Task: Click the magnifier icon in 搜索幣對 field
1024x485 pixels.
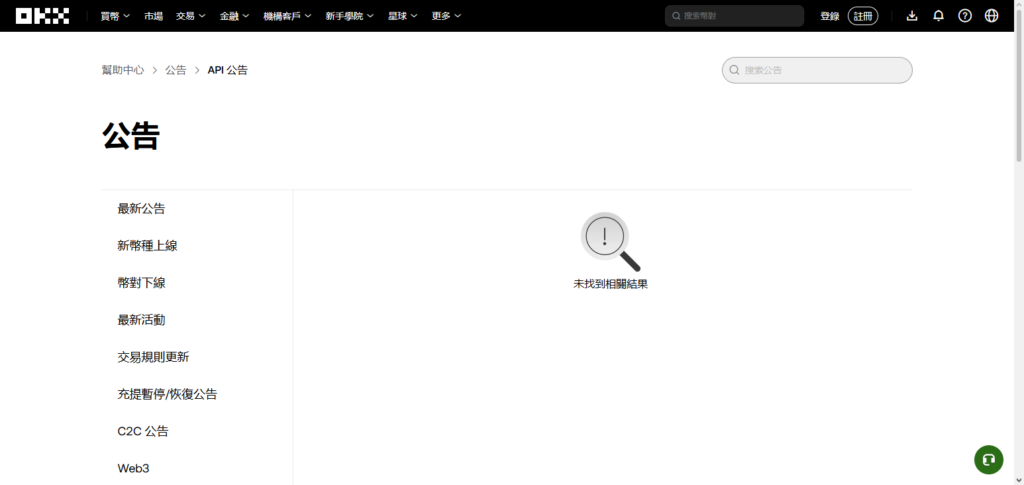Action: click(677, 16)
